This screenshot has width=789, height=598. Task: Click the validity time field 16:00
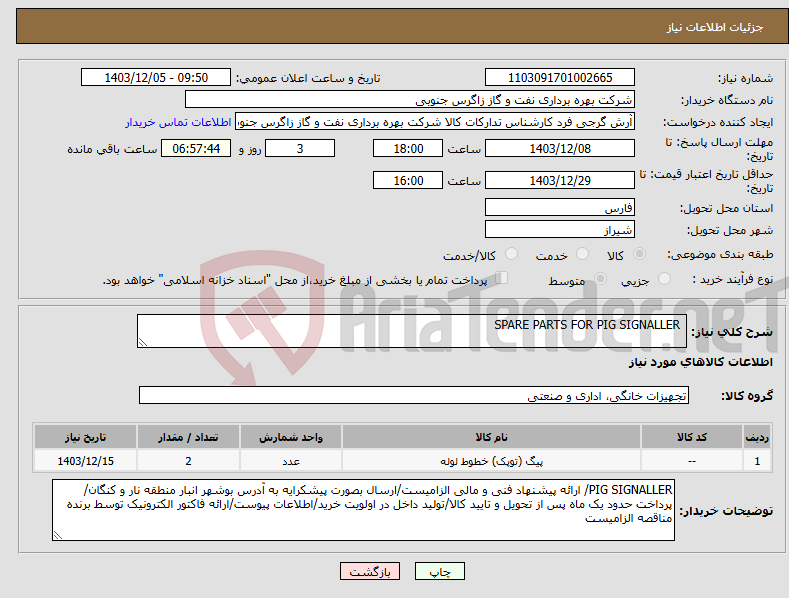(x=408, y=180)
